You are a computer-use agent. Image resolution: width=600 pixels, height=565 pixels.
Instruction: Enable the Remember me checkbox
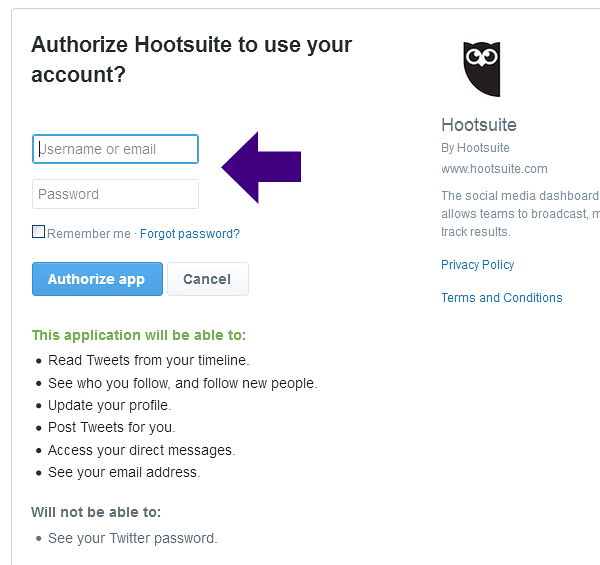click(38, 232)
